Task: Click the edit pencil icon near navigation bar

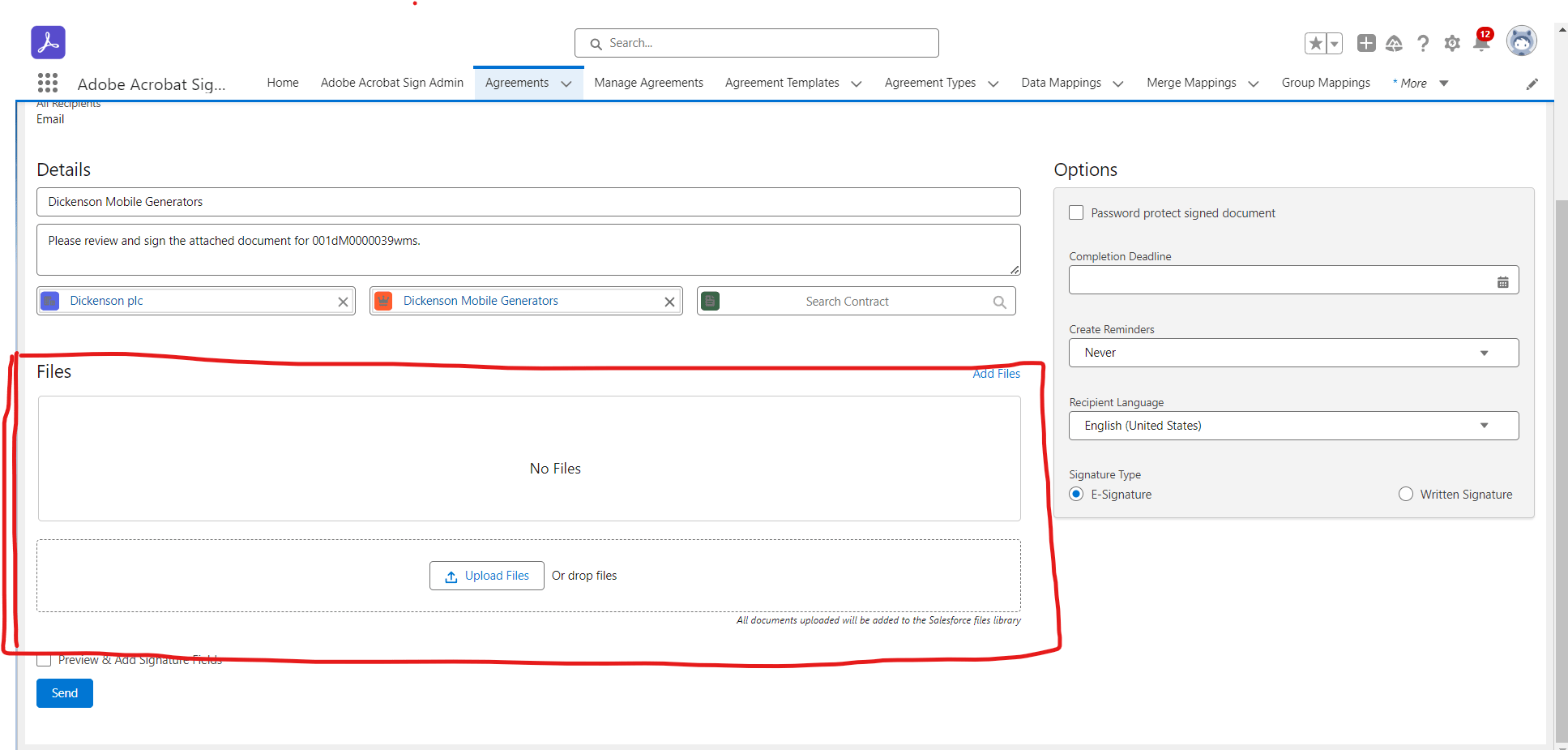Action: [1532, 83]
